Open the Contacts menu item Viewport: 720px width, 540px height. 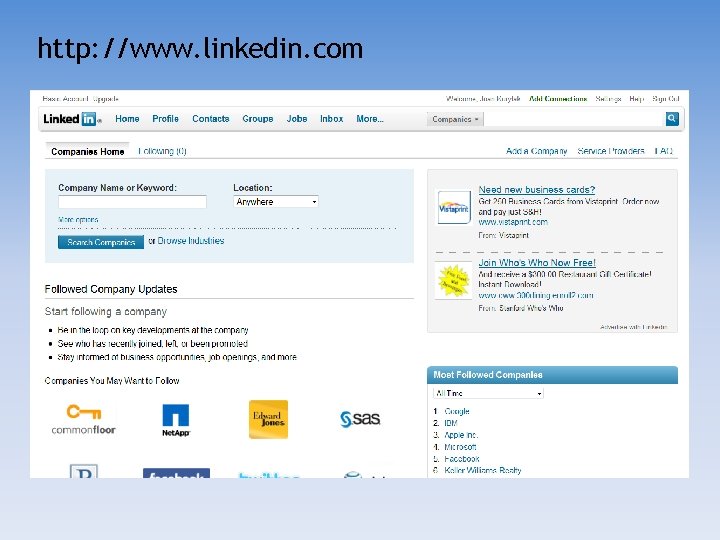(x=211, y=119)
